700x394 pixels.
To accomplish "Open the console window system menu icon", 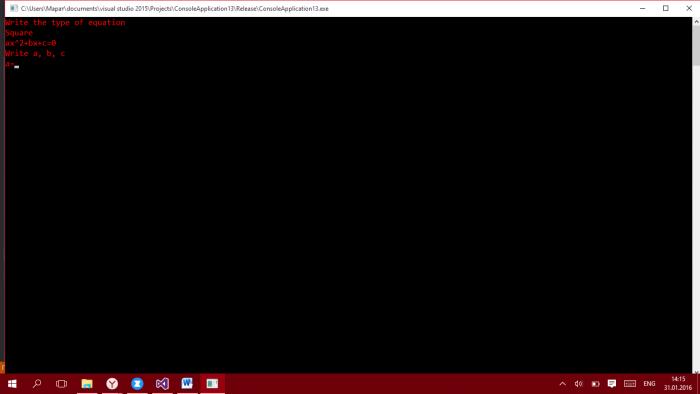I will 14,8.
